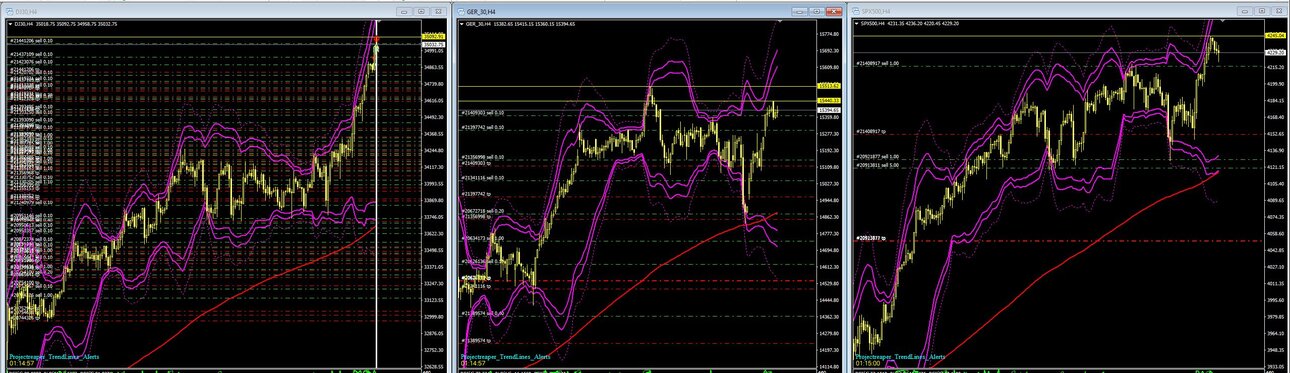Select order #20913811 sell 5.00 on SPX500
This screenshot has height=373, width=1290.
878,165
